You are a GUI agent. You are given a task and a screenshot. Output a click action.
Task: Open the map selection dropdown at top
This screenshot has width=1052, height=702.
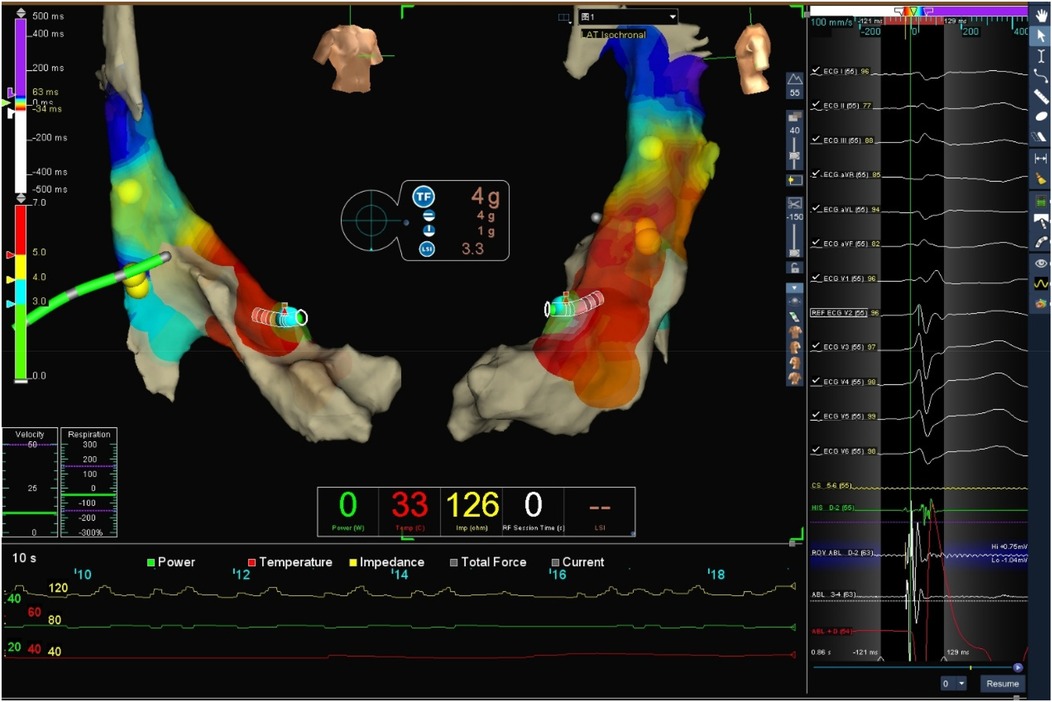pyautogui.click(x=671, y=17)
